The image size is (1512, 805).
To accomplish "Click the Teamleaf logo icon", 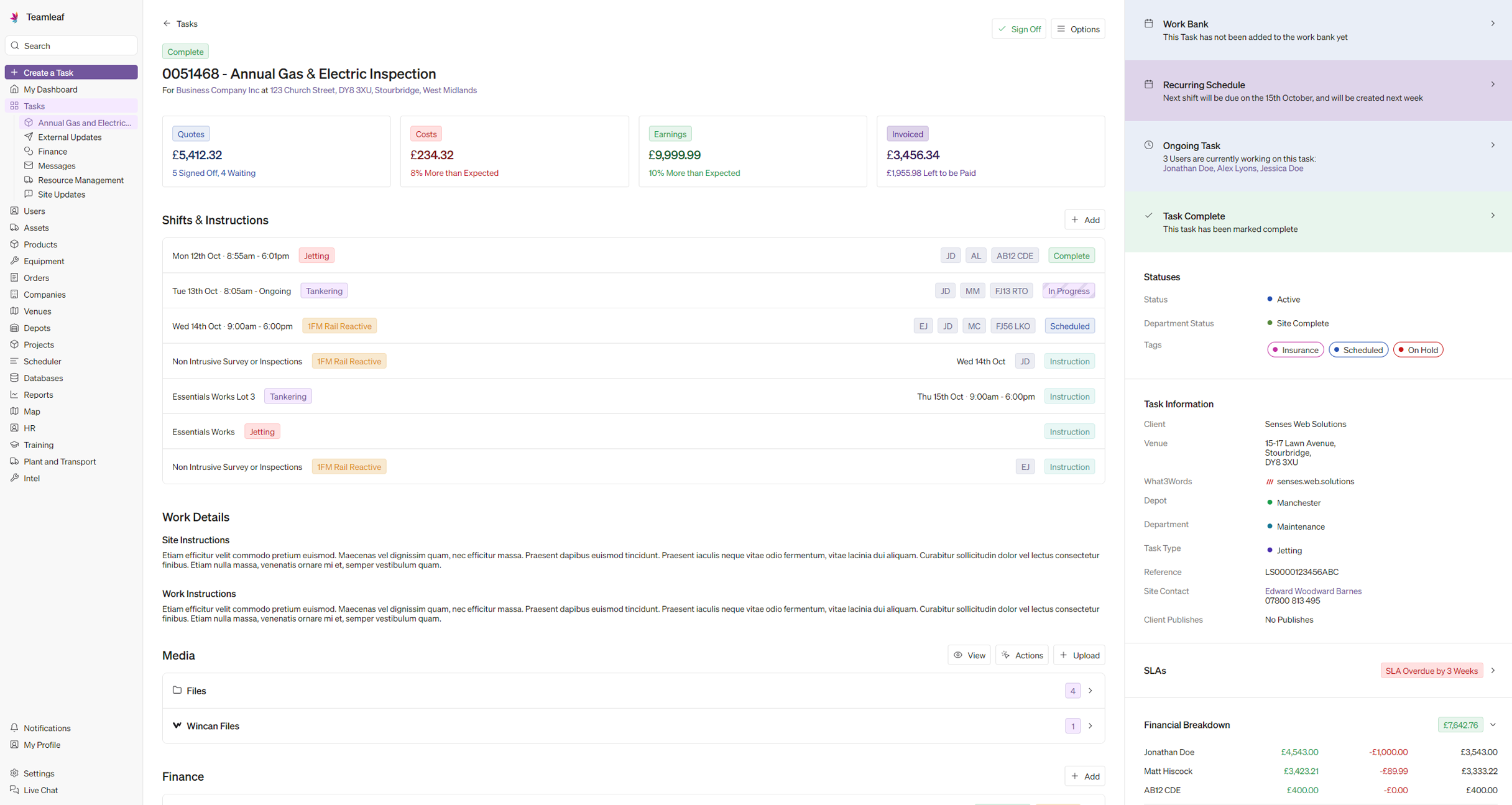I will point(14,17).
